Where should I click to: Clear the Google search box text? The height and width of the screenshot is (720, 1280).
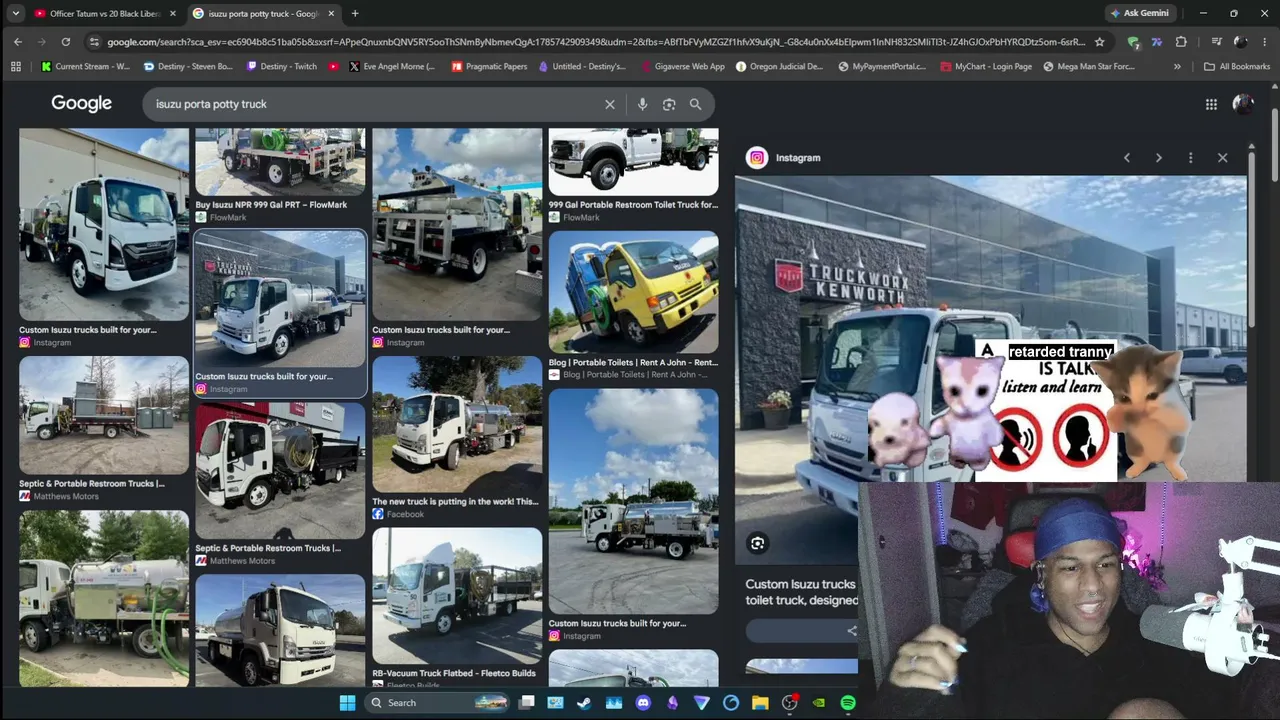[610, 104]
